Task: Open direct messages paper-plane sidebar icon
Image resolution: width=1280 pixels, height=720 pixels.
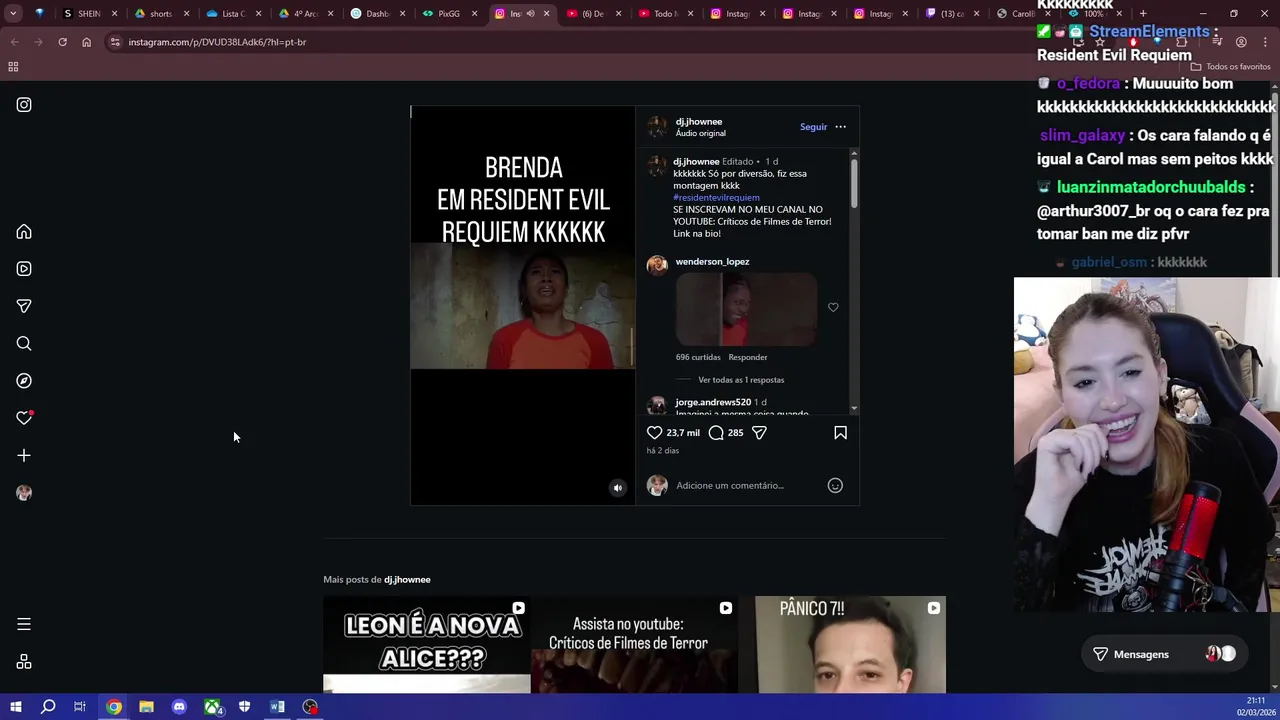Action: click(24, 306)
